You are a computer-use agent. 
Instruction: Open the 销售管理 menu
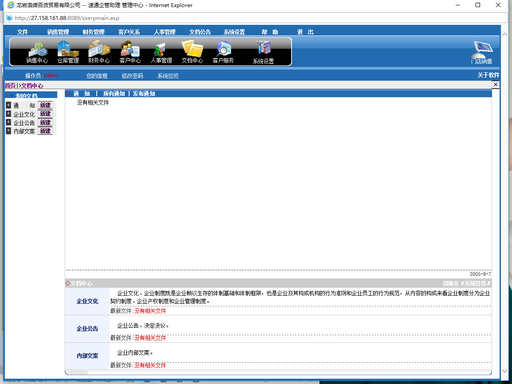click(x=58, y=32)
